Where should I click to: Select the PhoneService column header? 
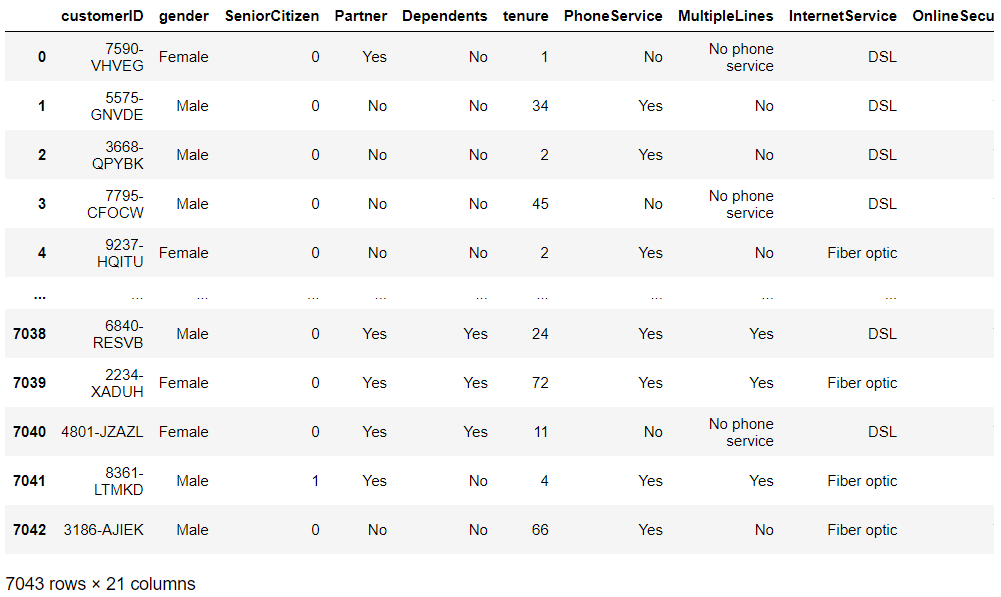(x=613, y=16)
